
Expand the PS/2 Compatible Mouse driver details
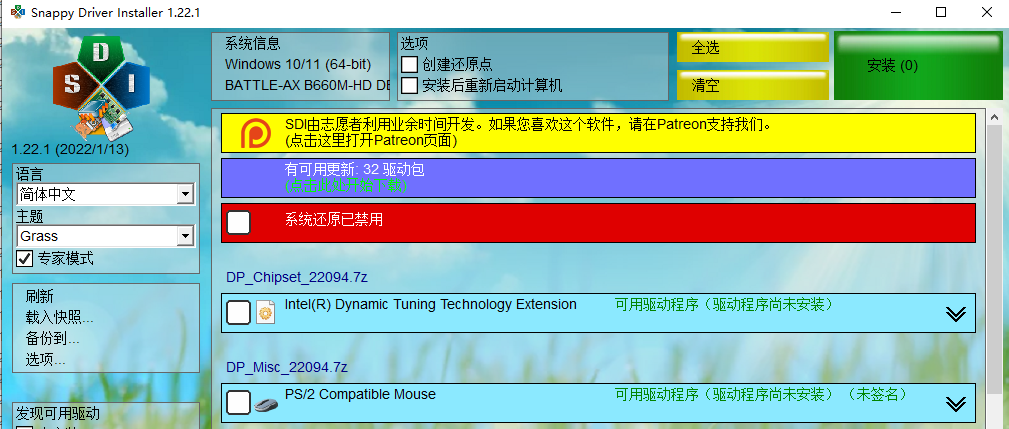[955, 404]
